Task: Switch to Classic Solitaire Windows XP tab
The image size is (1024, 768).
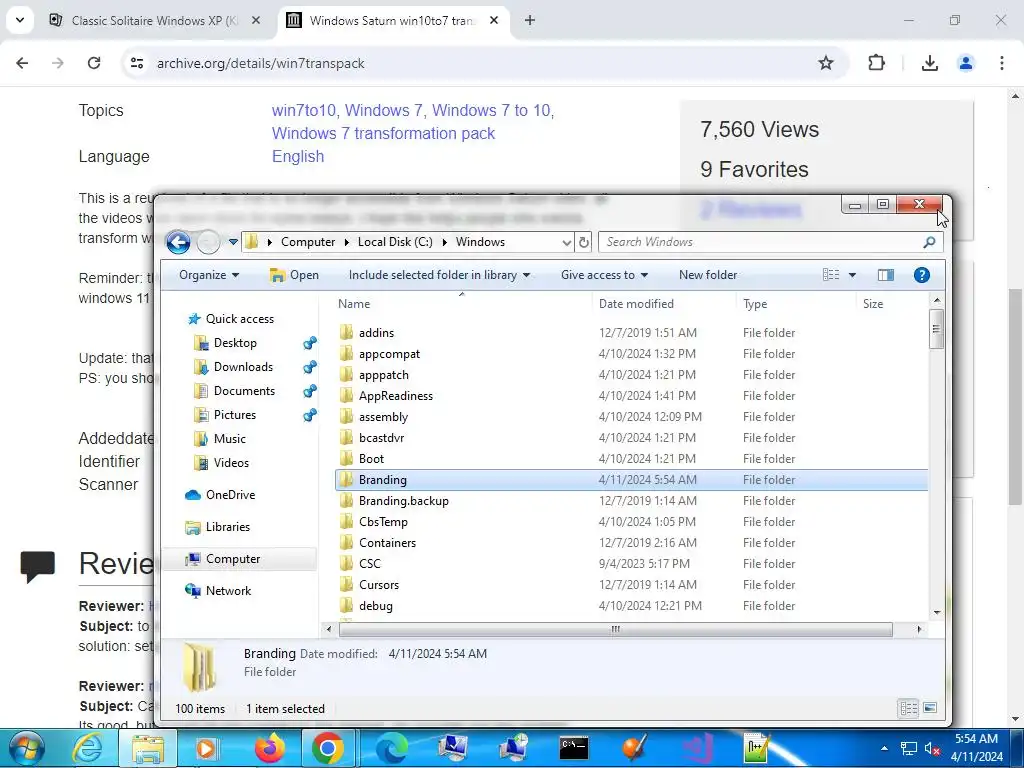Action: (155, 21)
